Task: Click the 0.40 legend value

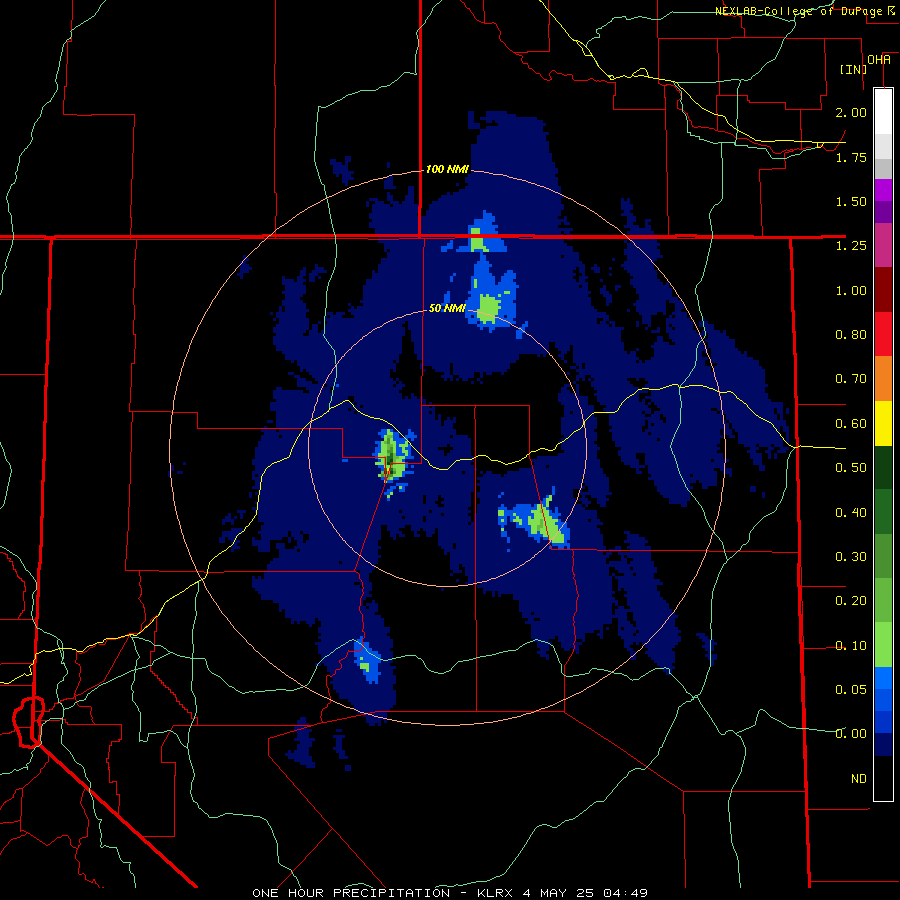Action: click(x=851, y=513)
